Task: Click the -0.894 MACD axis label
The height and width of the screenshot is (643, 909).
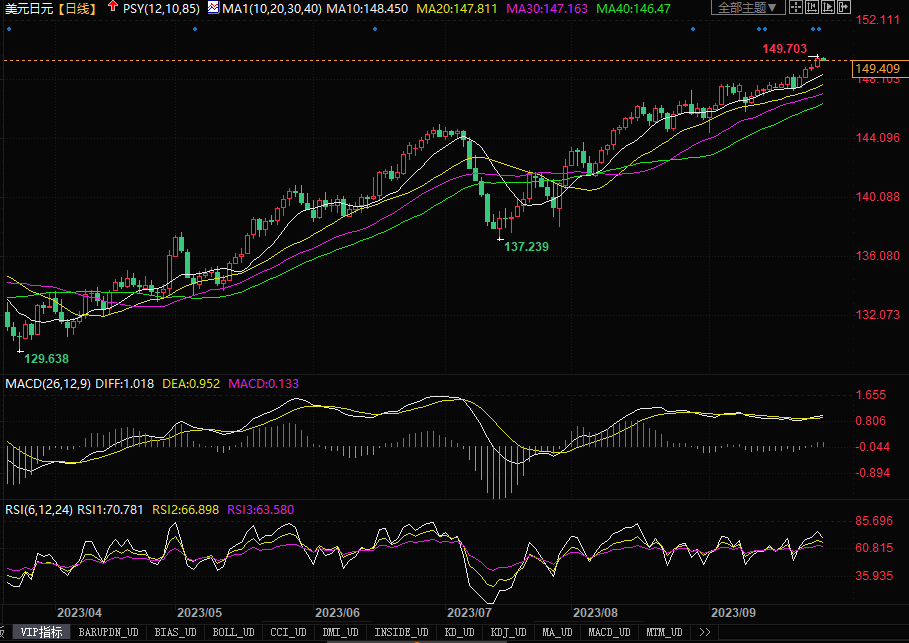Action: pyautogui.click(x=872, y=473)
